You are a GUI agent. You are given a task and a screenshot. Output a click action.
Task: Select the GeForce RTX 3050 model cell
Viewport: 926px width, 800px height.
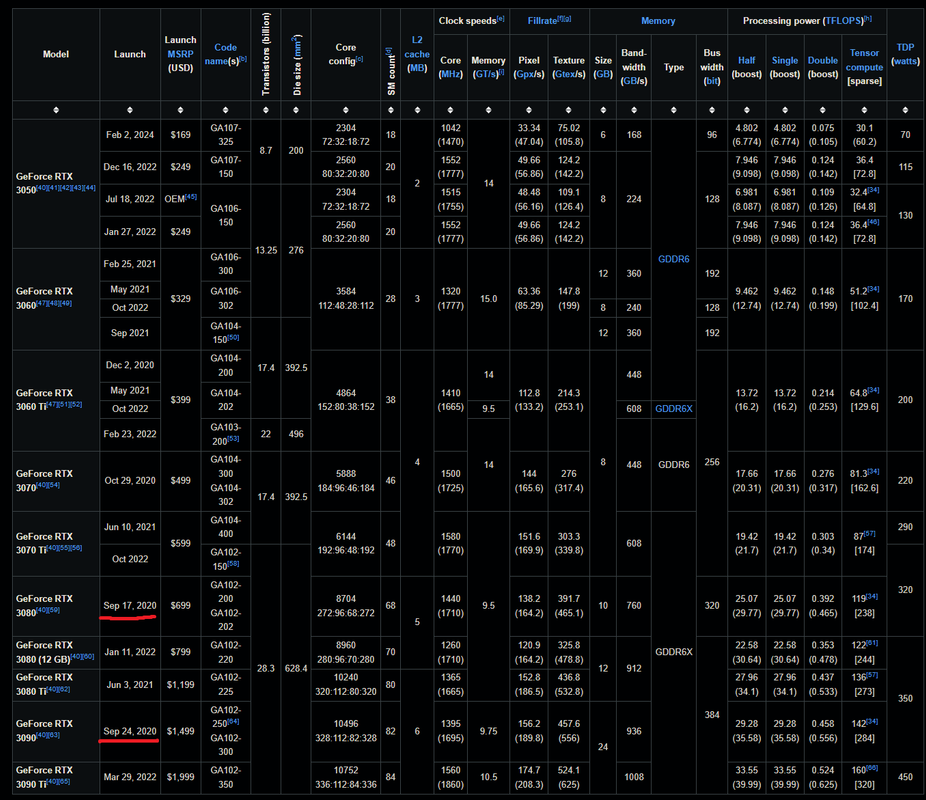tap(56, 184)
